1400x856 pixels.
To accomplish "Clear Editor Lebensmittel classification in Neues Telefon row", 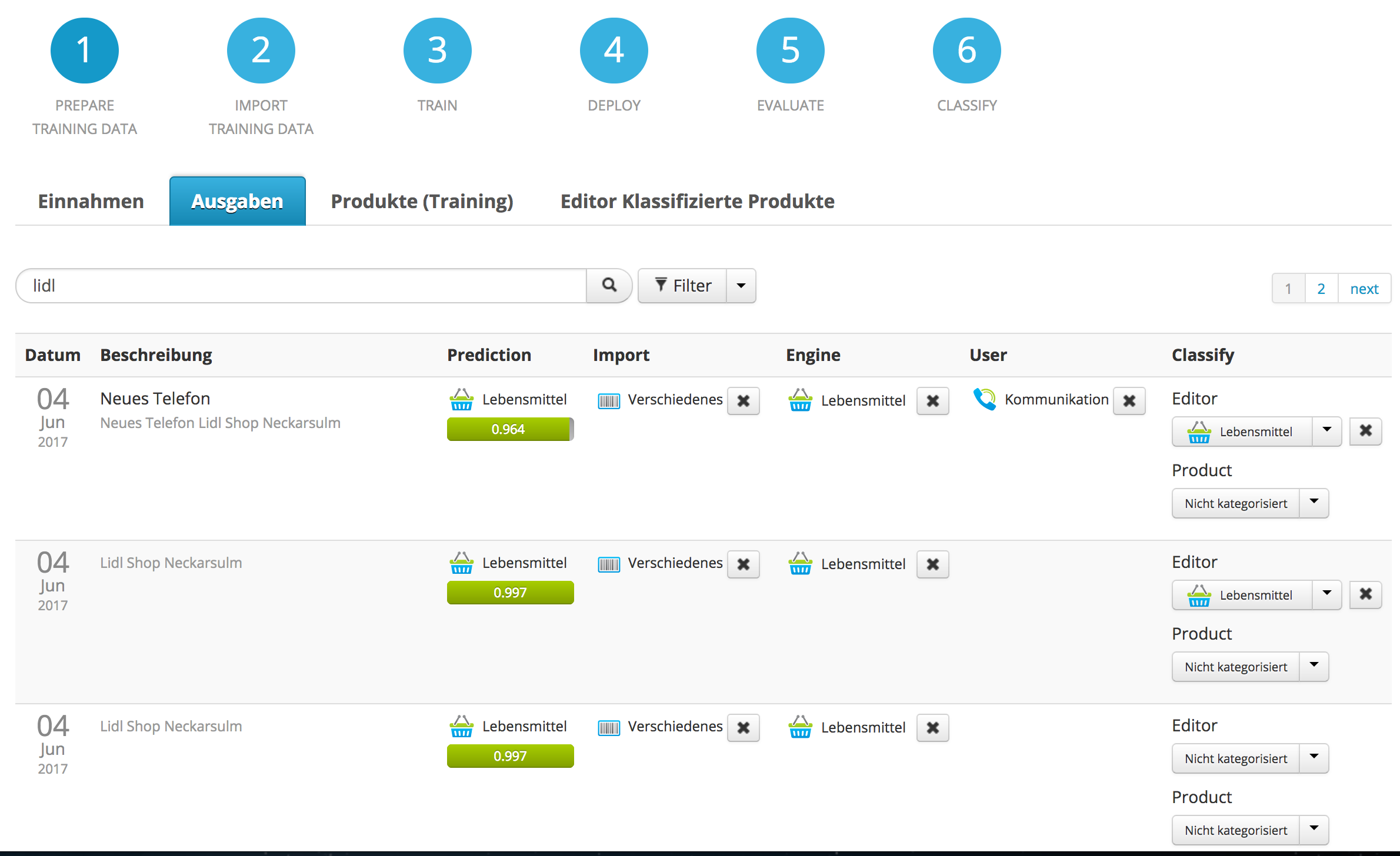I will pos(1366,431).
